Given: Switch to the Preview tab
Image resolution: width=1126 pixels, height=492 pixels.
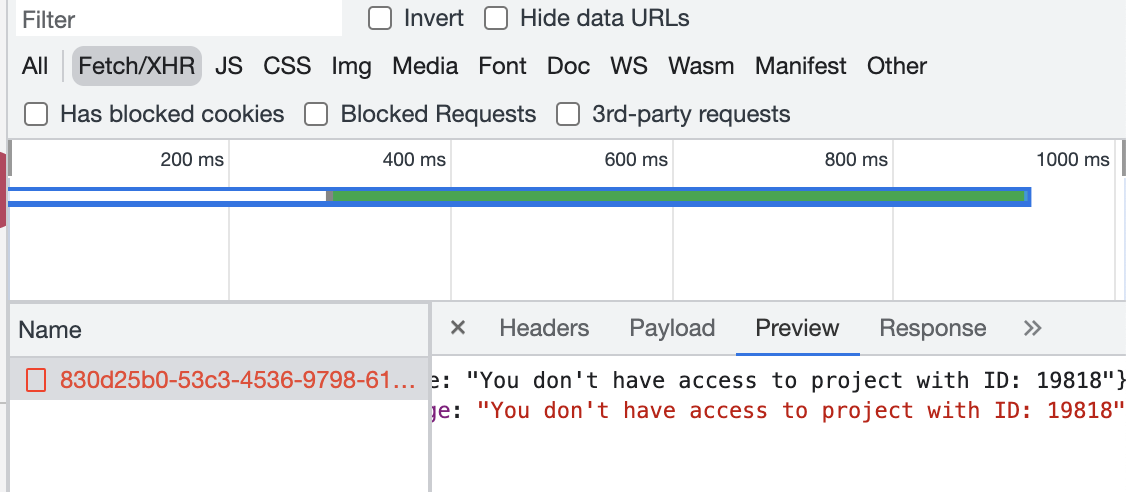Looking at the screenshot, I should pos(797,328).
